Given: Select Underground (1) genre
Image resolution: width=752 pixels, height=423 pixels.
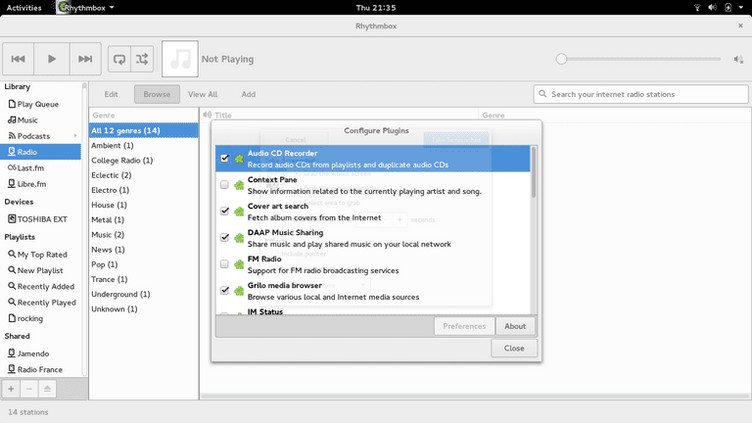Looking at the screenshot, I should (x=143, y=294).
